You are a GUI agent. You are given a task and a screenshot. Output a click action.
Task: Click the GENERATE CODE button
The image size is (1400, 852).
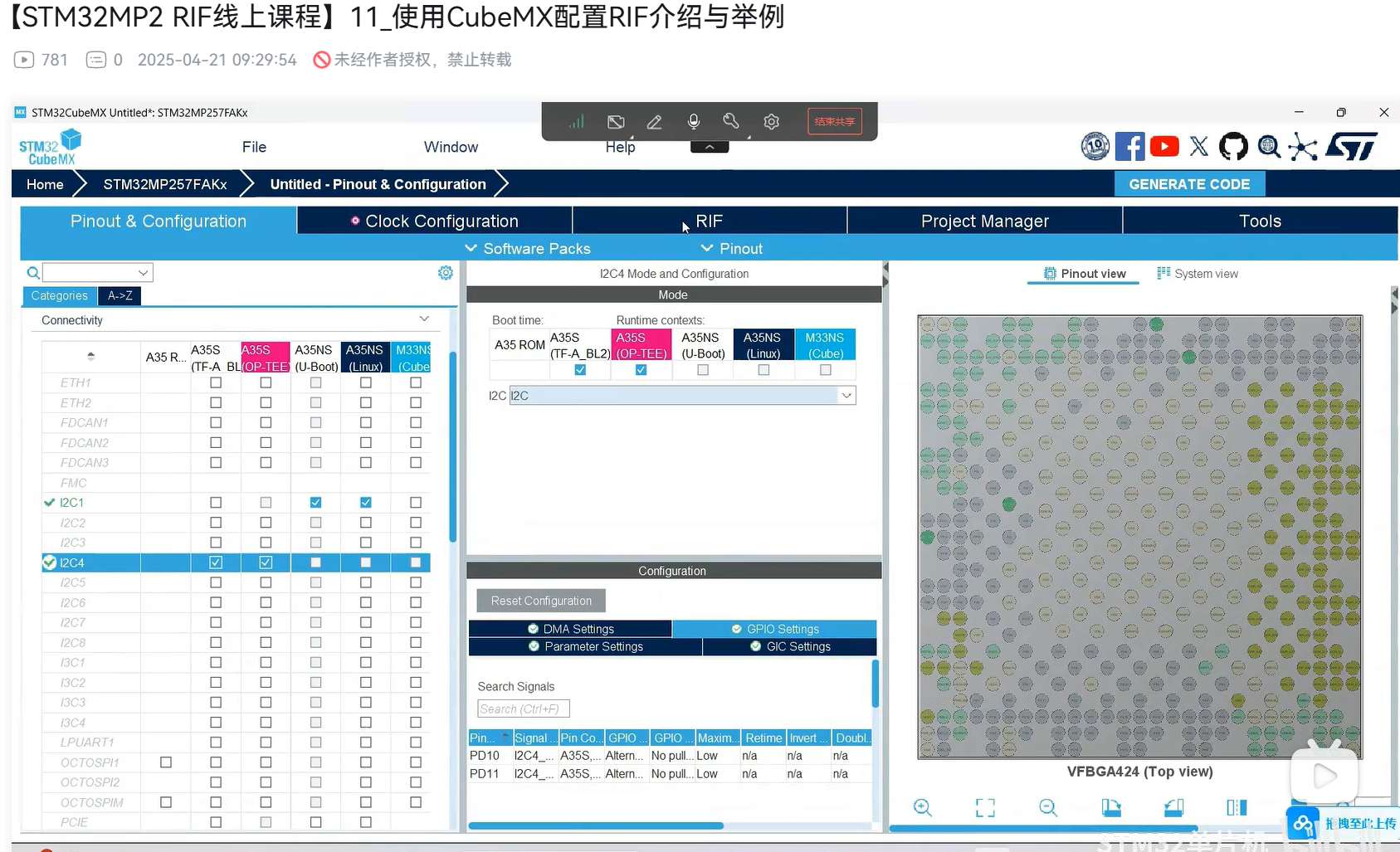point(1189,184)
